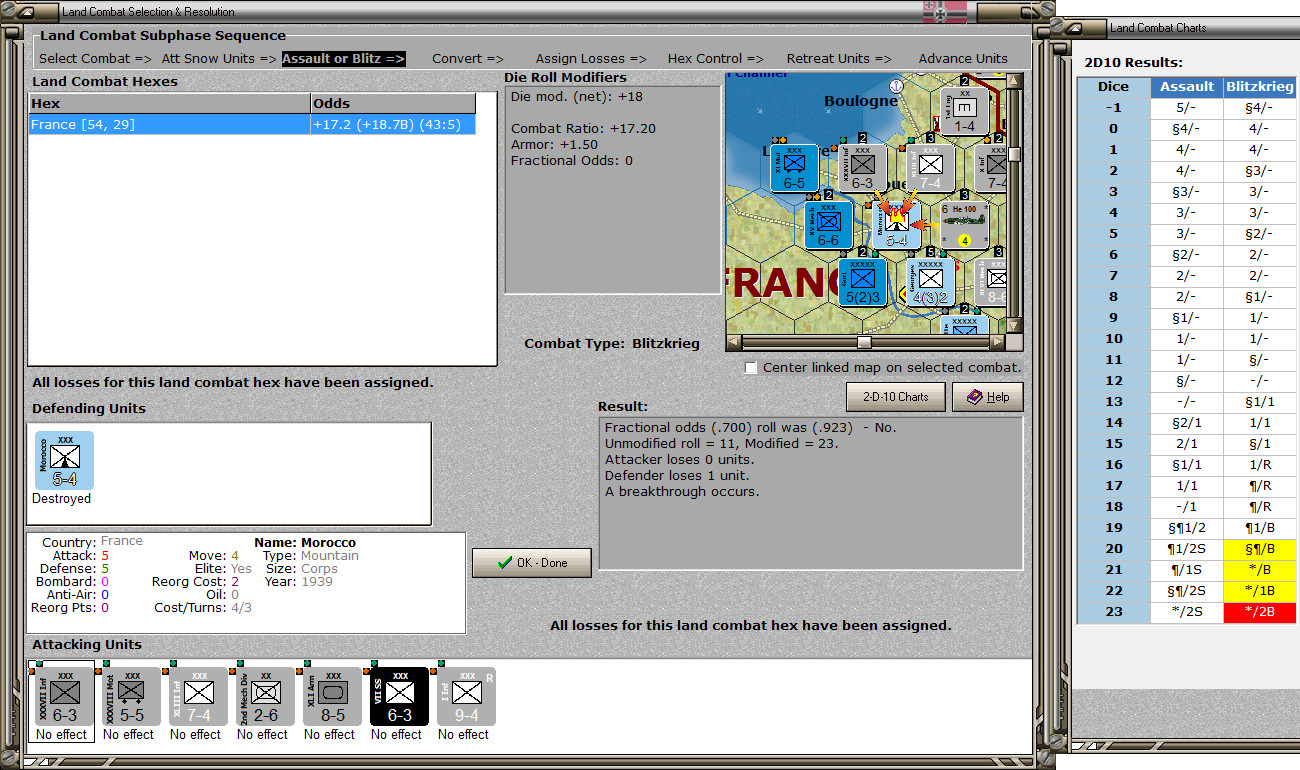The image size is (1300, 770).
Task: Click the Georges 4(3)2 counter on the map
Action: point(931,282)
